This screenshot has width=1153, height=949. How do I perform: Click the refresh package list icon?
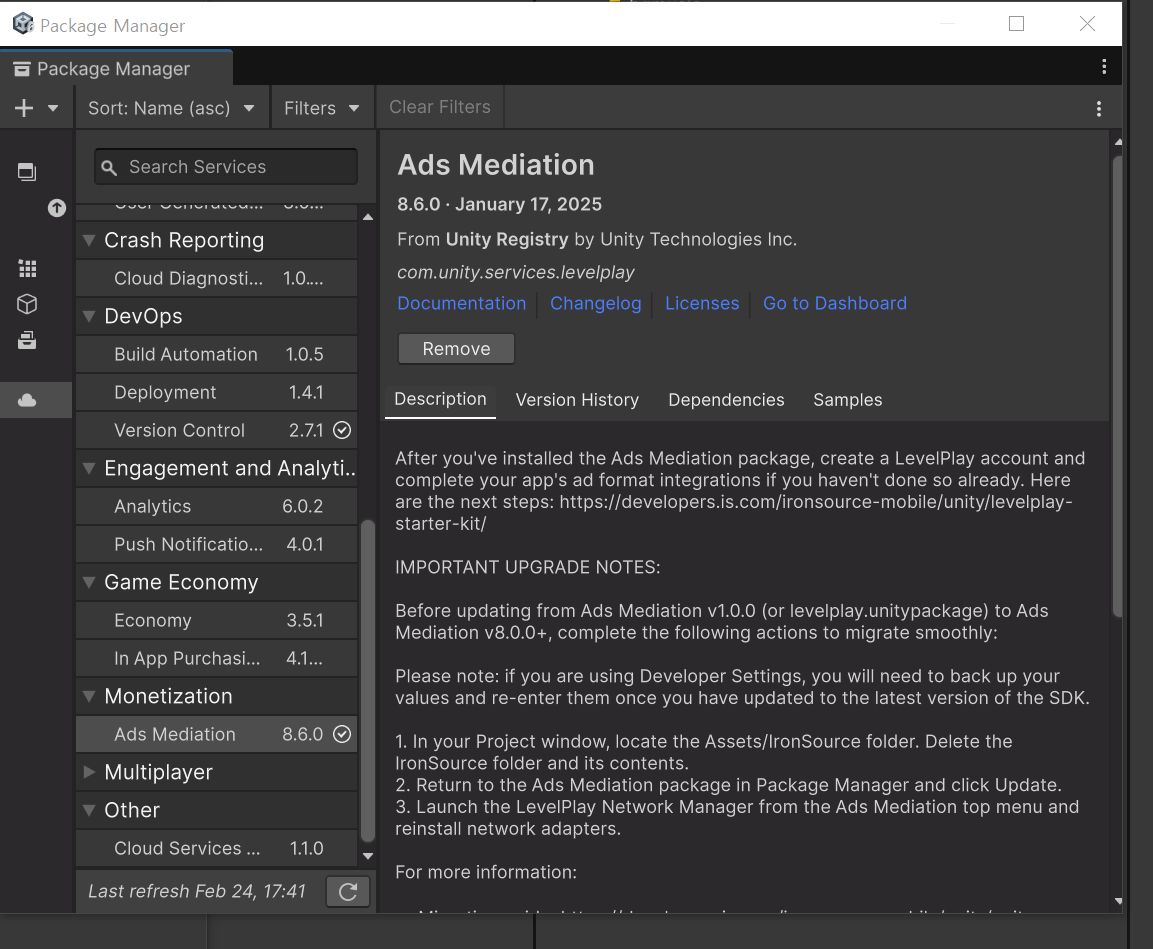348,892
